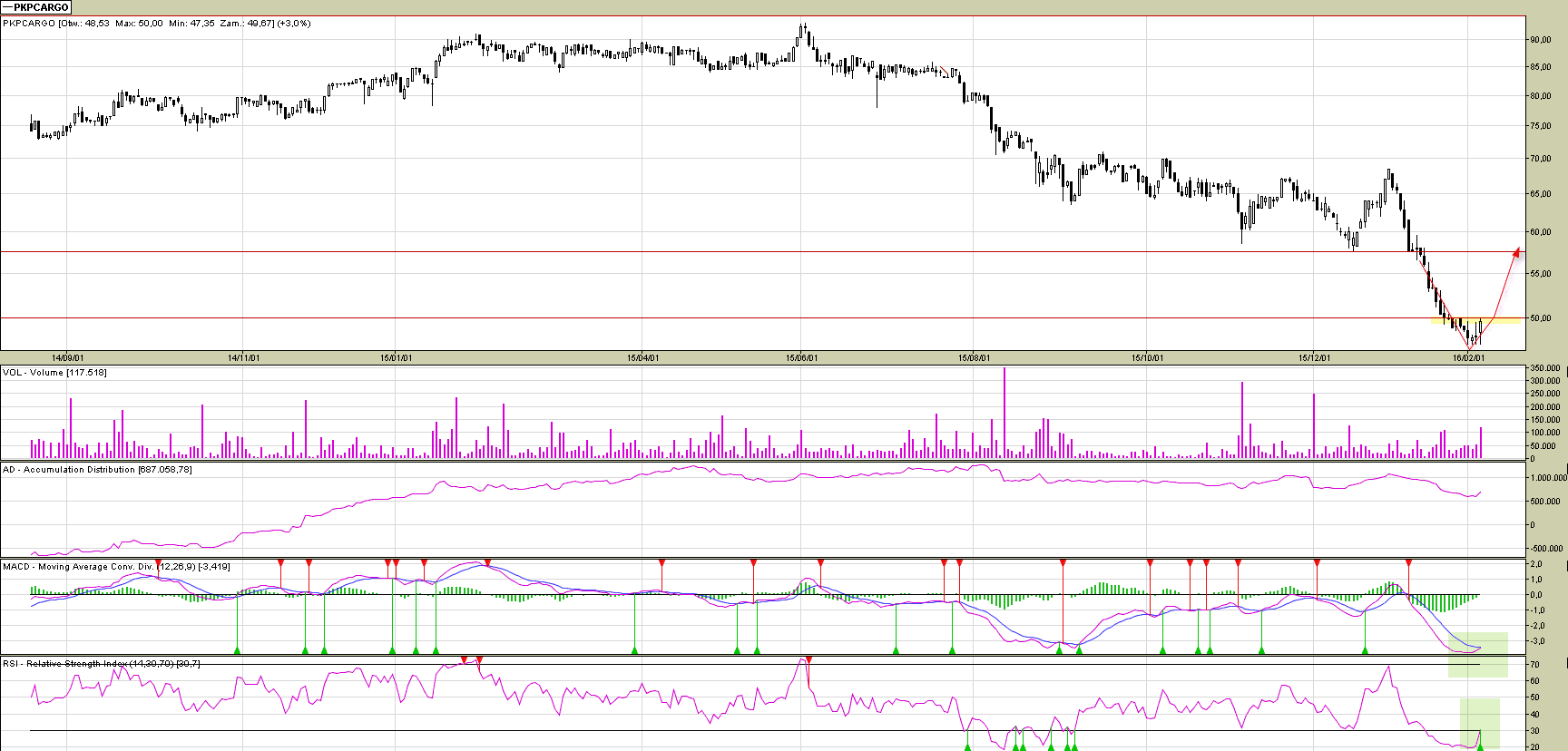Click the AD - Accumulation Distribution label

click(x=97, y=470)
